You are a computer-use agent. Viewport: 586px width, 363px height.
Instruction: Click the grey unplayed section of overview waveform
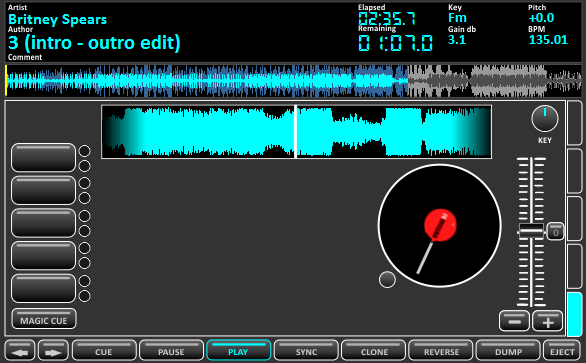[x=495, y=81]
